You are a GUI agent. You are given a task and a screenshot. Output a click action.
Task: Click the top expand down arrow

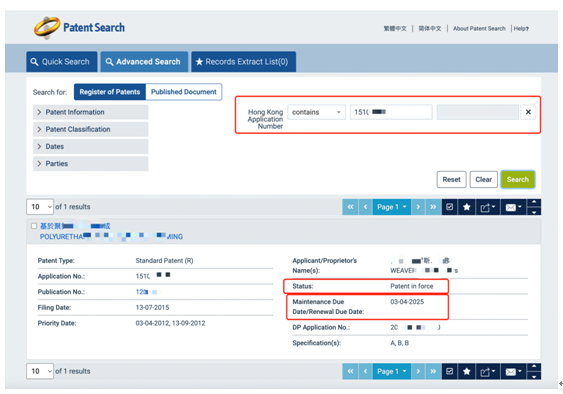pyautogui.click(x=534, y=211)
